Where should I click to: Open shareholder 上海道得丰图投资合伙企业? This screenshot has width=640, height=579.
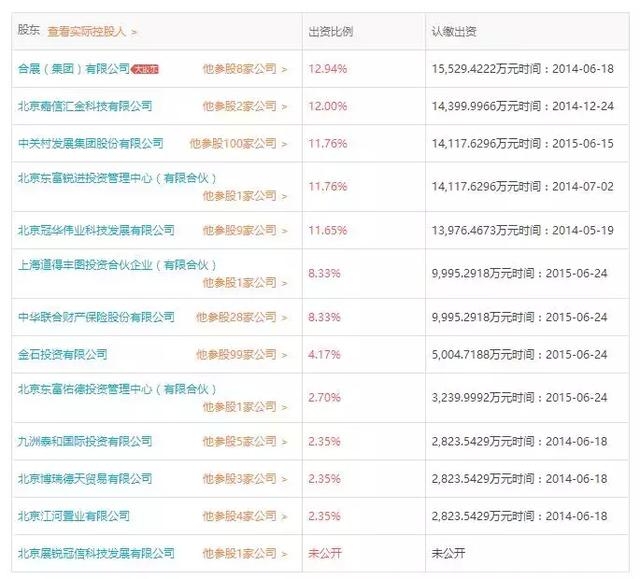click(117, 265)
